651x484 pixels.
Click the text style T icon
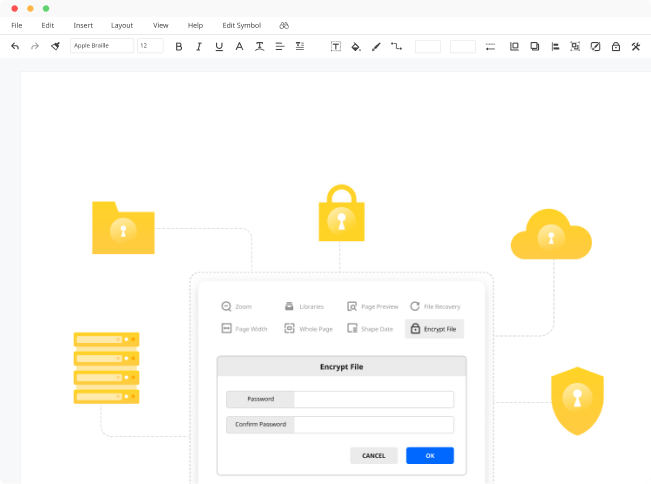coord(259,46)
